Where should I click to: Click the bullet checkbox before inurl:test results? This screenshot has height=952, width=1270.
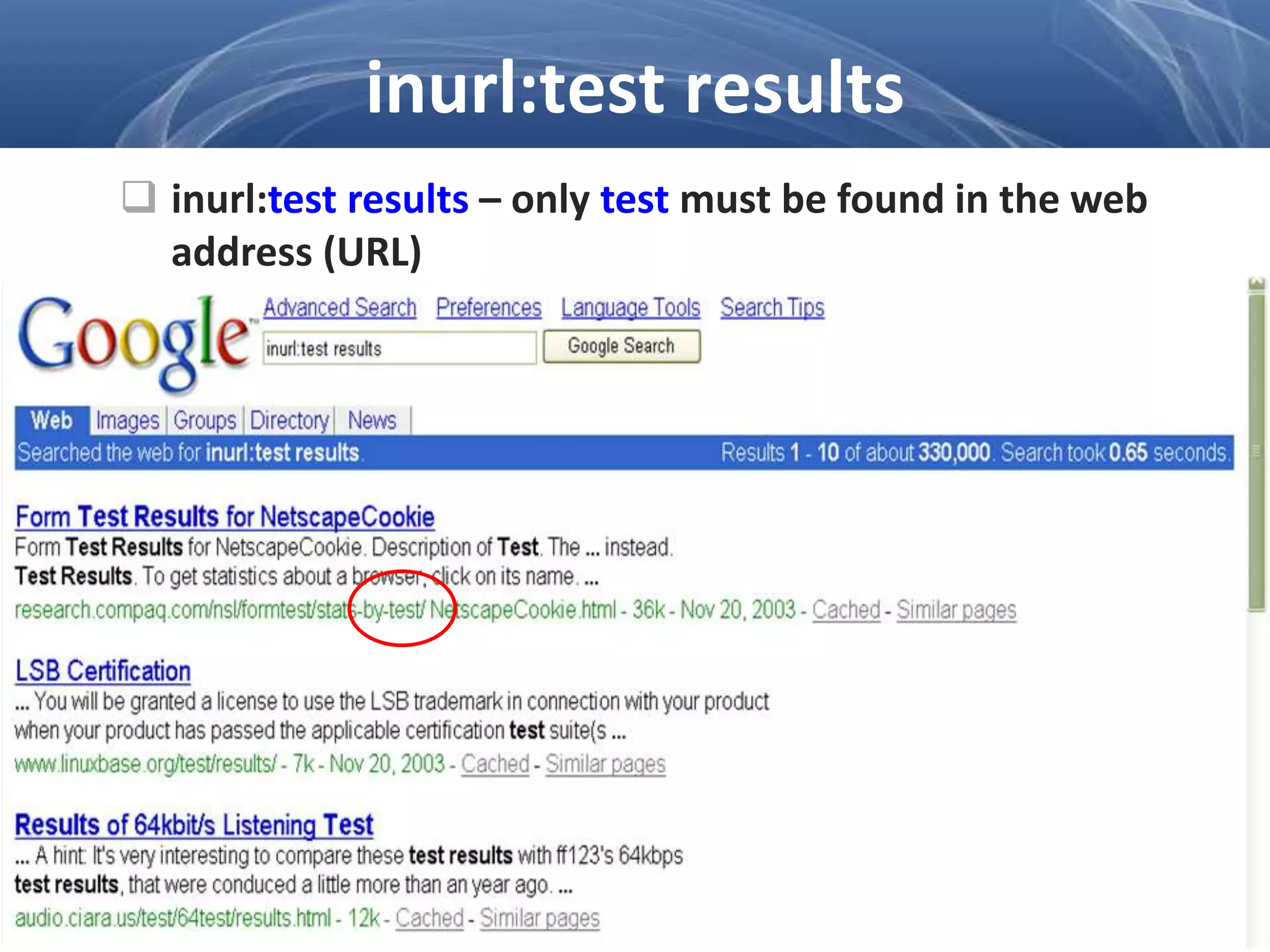(139, 197)
